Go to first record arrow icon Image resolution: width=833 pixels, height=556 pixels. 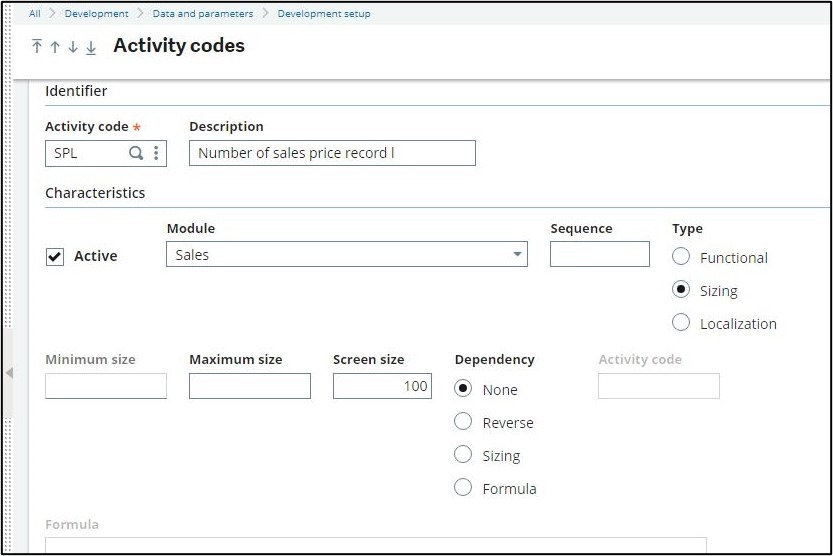point(37,47)
